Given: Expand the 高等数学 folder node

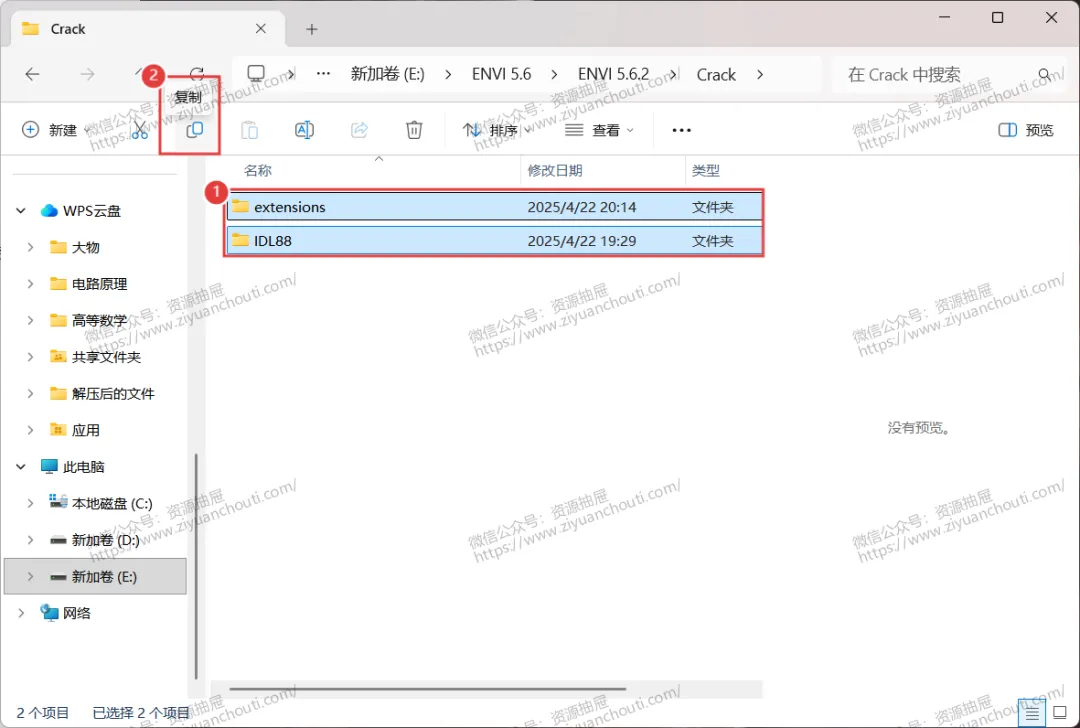Looking at the screenshot, I should pos(30,320).
